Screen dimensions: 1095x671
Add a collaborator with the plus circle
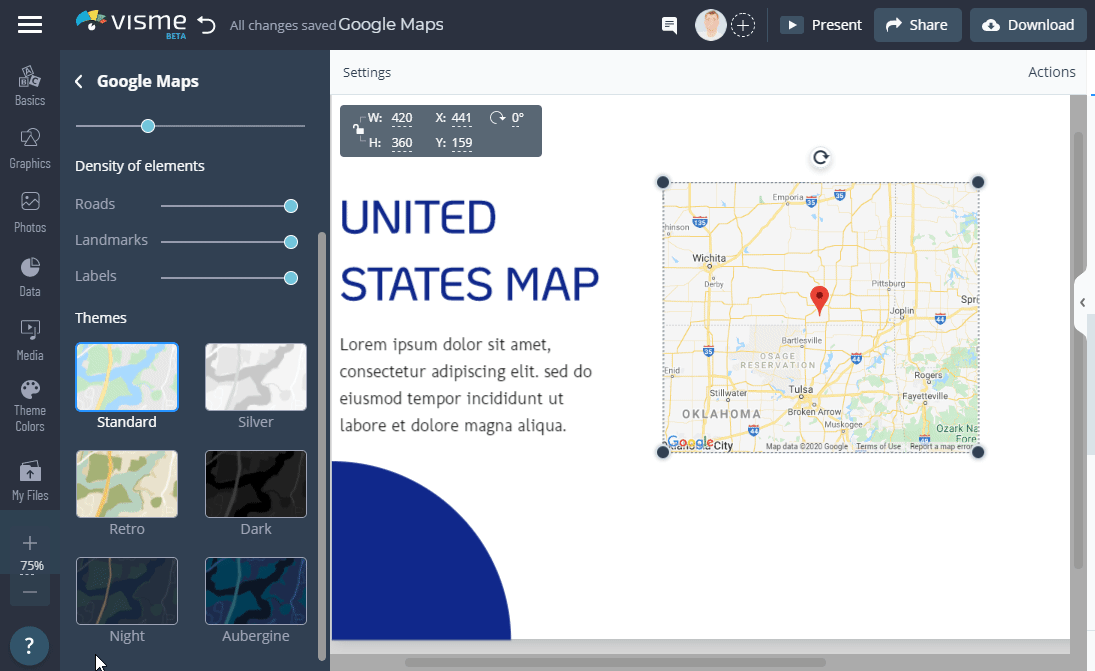(743, 25)
